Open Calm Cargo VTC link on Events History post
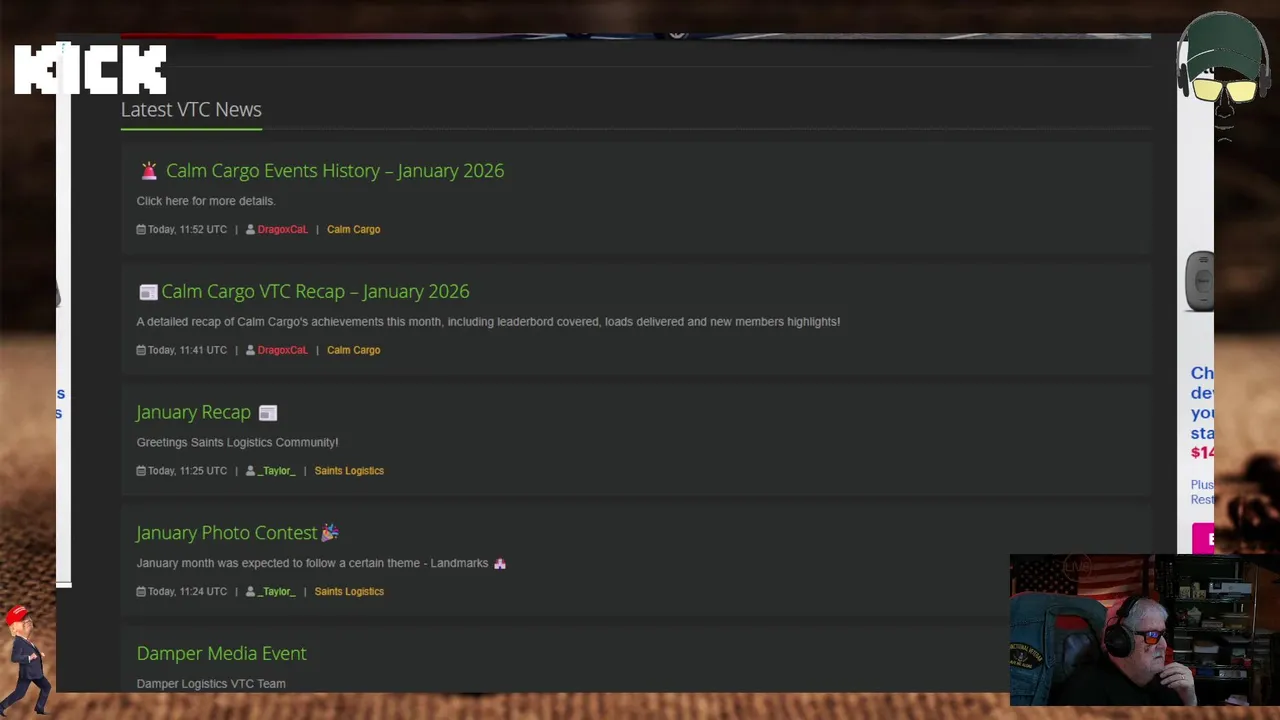This screenshot has width=1280, height=720. (353, 230)
